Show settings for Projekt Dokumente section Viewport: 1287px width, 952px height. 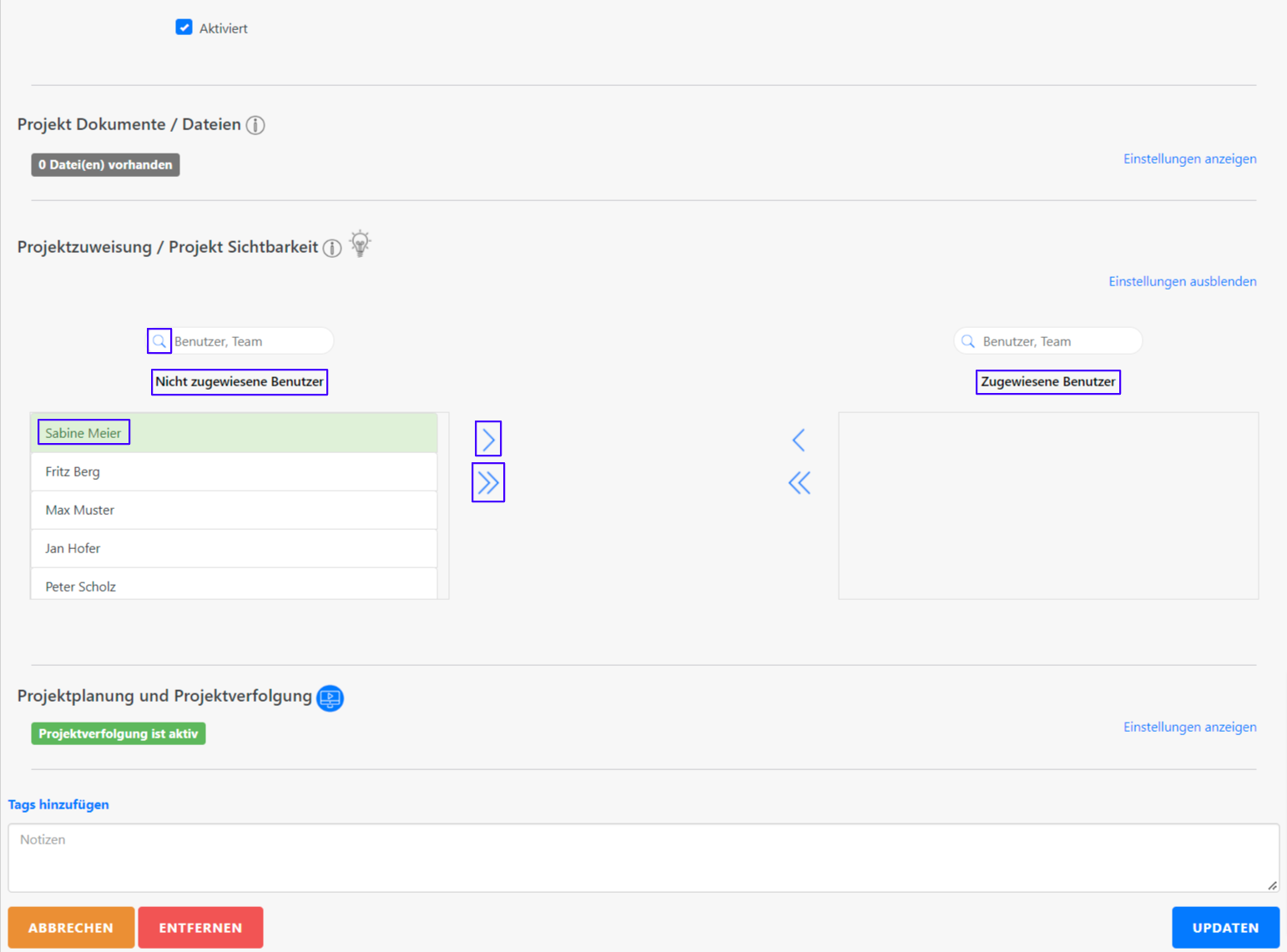1189,159
